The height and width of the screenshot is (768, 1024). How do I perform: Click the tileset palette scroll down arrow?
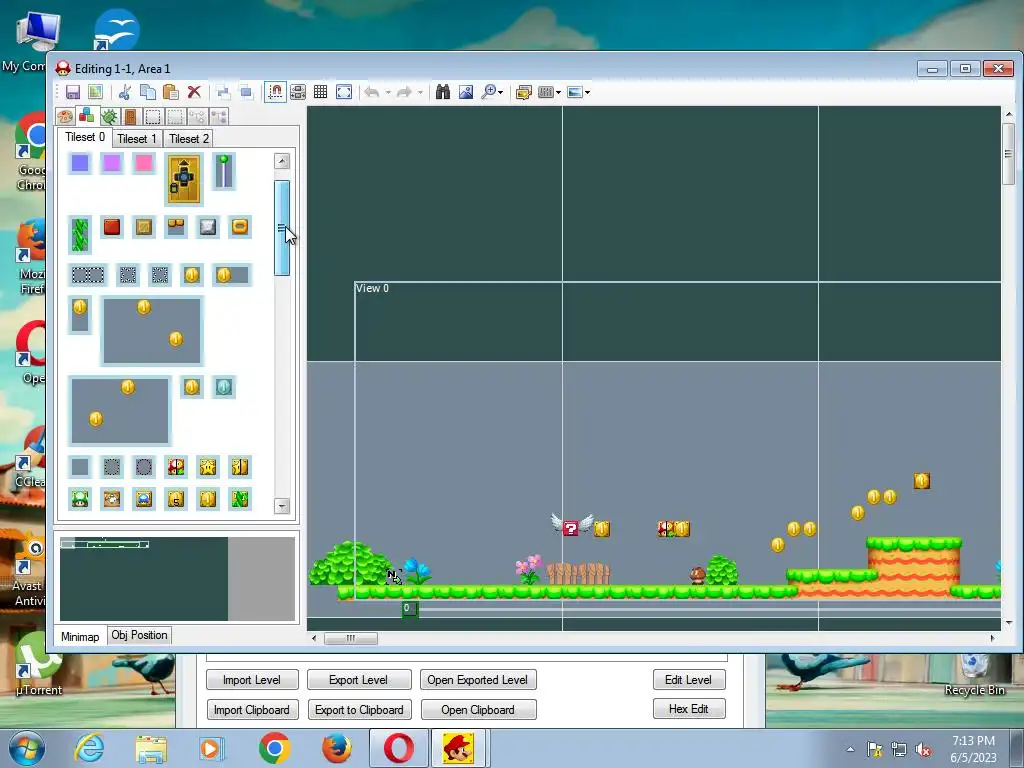281,506
